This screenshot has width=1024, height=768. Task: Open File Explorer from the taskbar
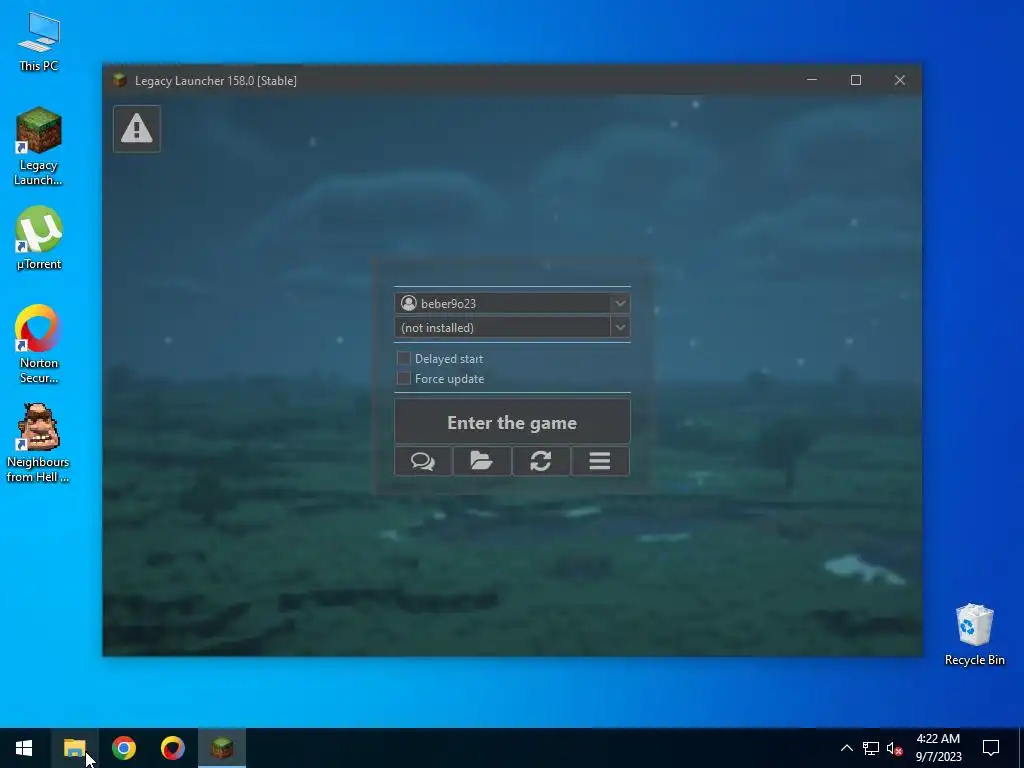(74, 748)
